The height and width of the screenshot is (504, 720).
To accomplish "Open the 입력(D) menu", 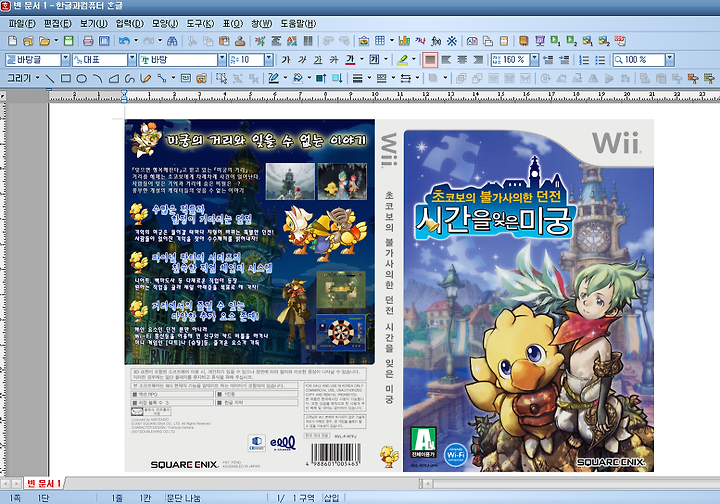I will [129, 23].
